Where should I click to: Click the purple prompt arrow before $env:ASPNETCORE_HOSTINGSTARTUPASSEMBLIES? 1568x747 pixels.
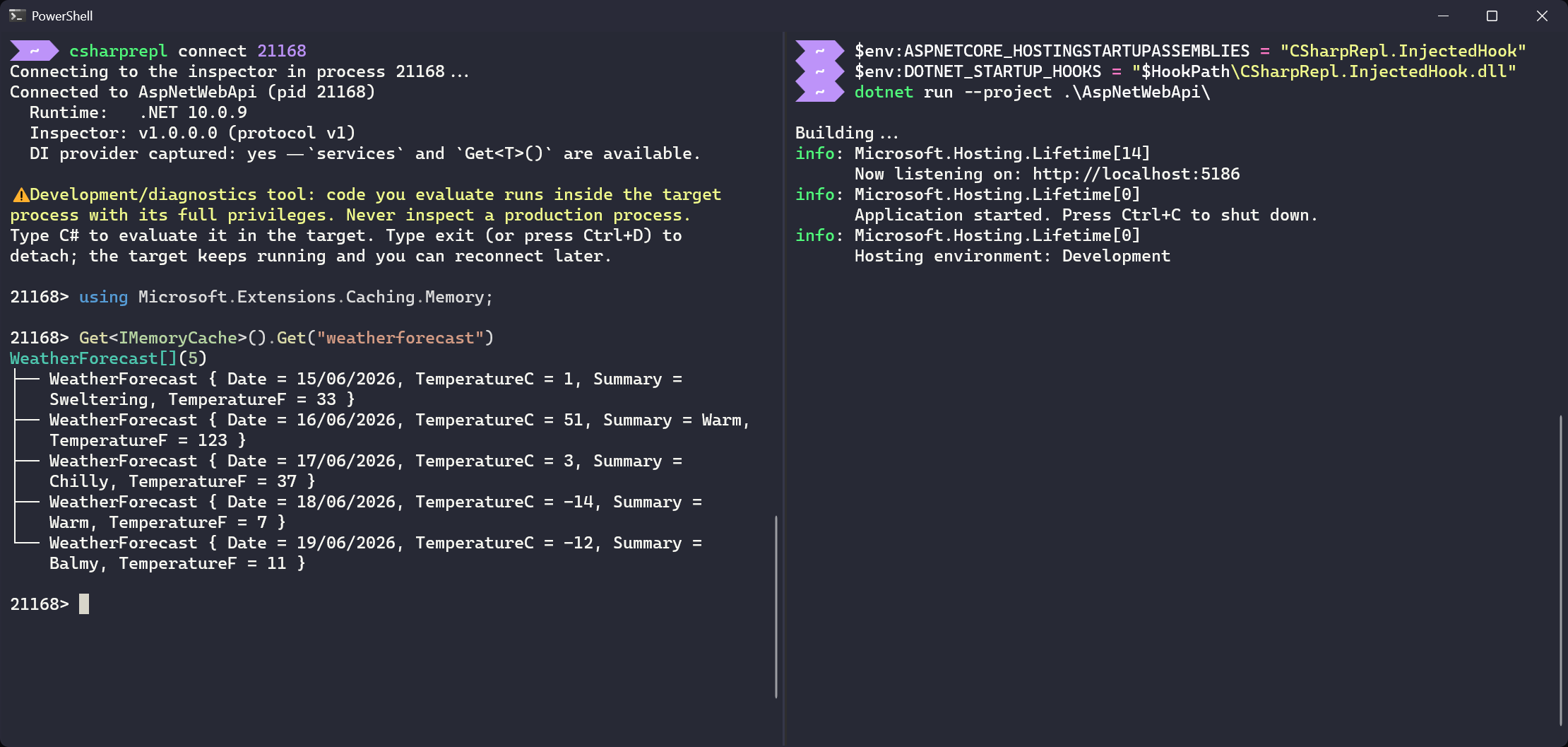pos(820,51)
